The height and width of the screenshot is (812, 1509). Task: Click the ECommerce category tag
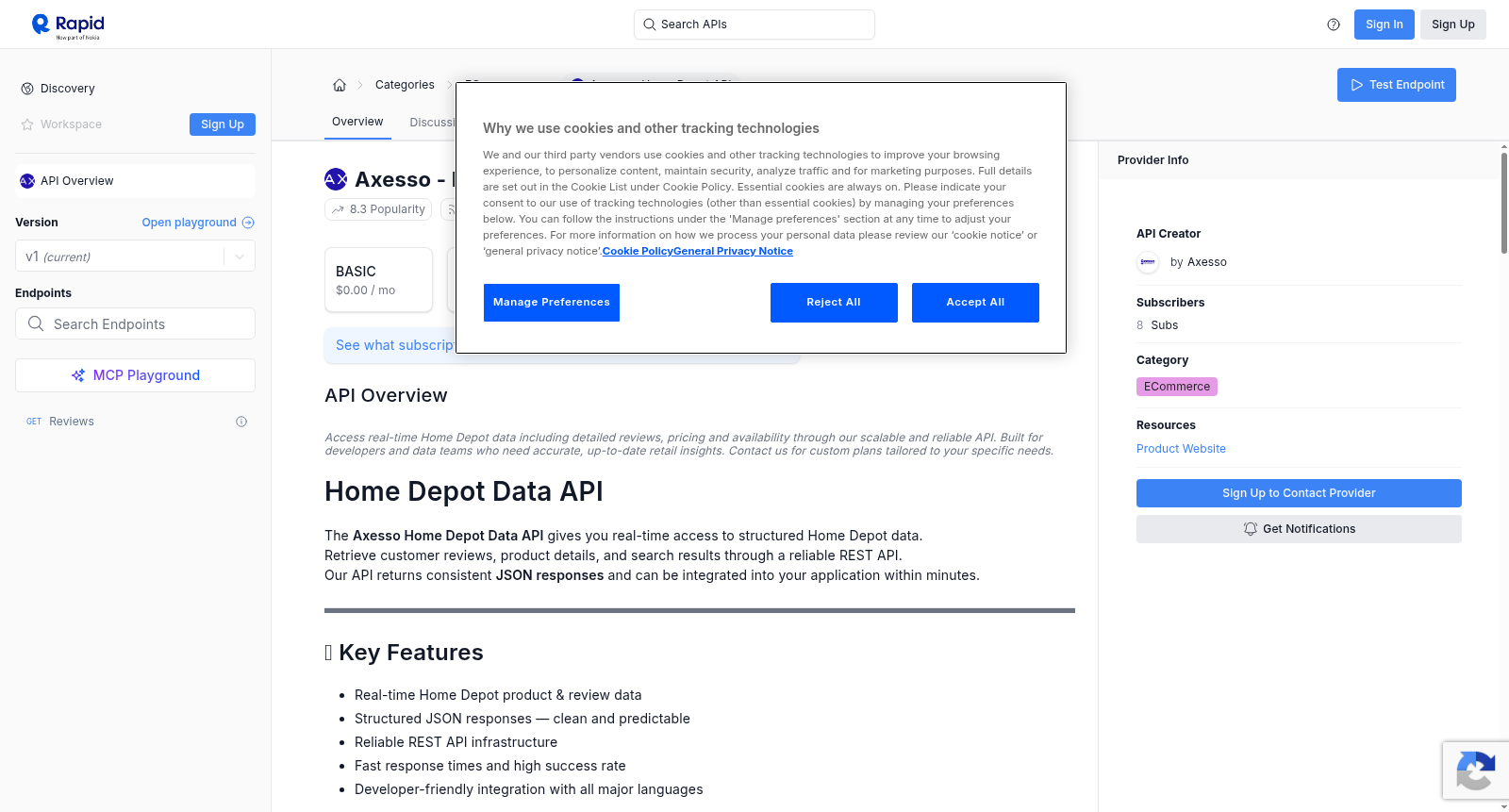(1177, 387)
